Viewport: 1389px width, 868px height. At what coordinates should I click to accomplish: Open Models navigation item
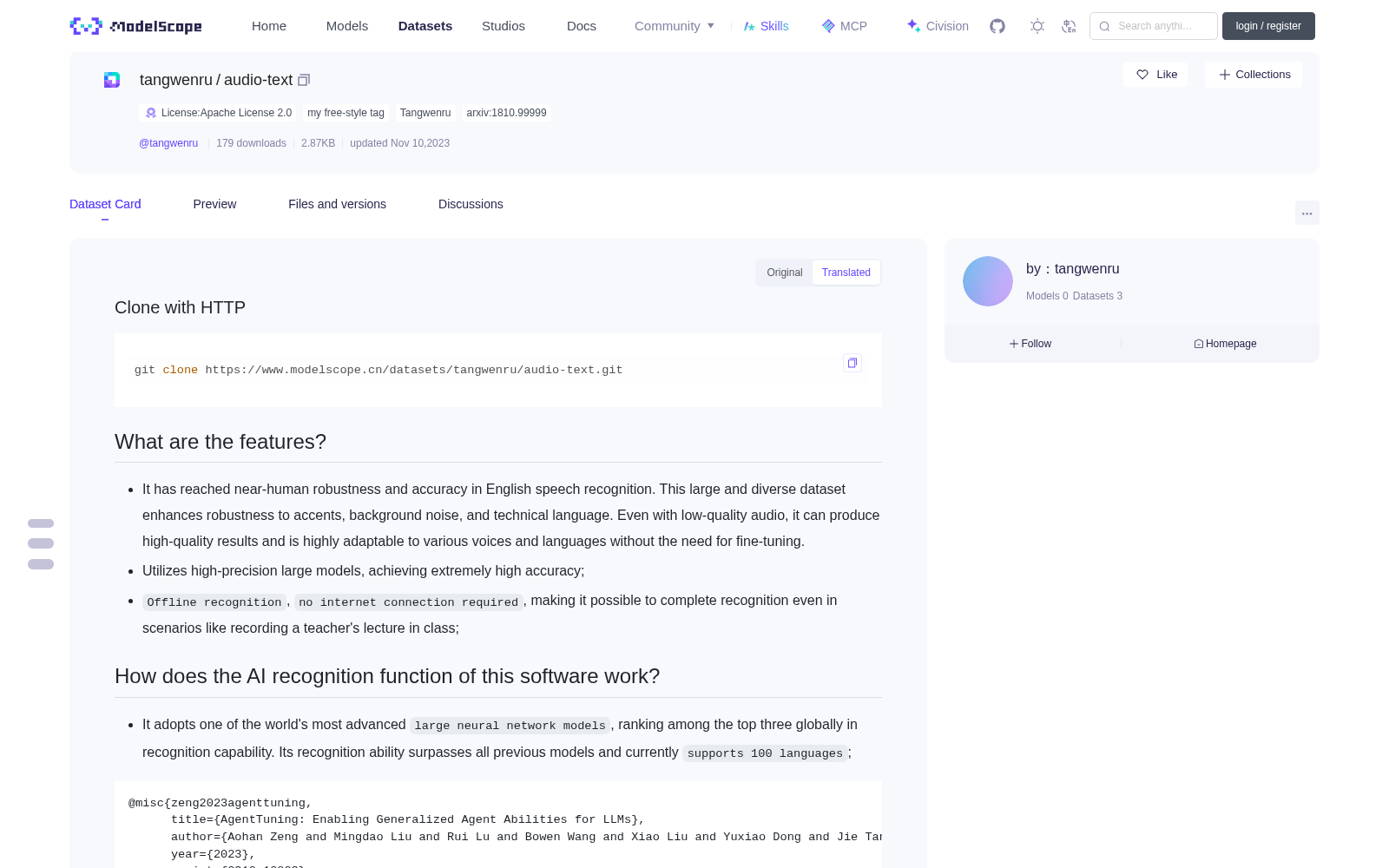(x=347, y=26)
